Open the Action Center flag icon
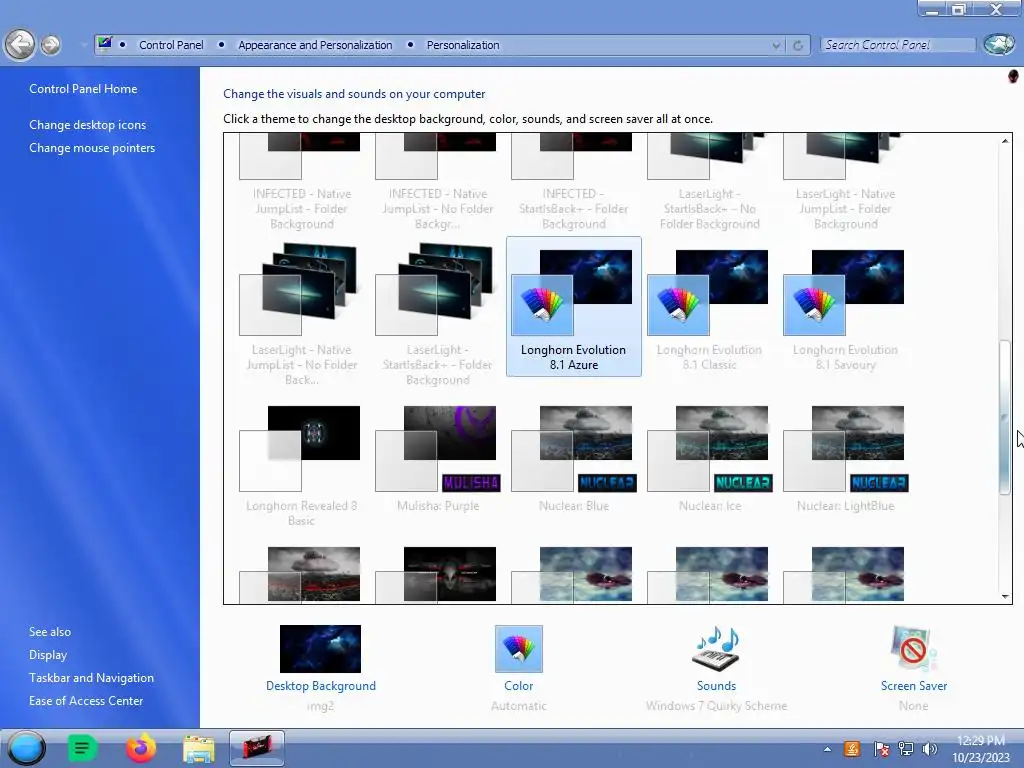 880,749
